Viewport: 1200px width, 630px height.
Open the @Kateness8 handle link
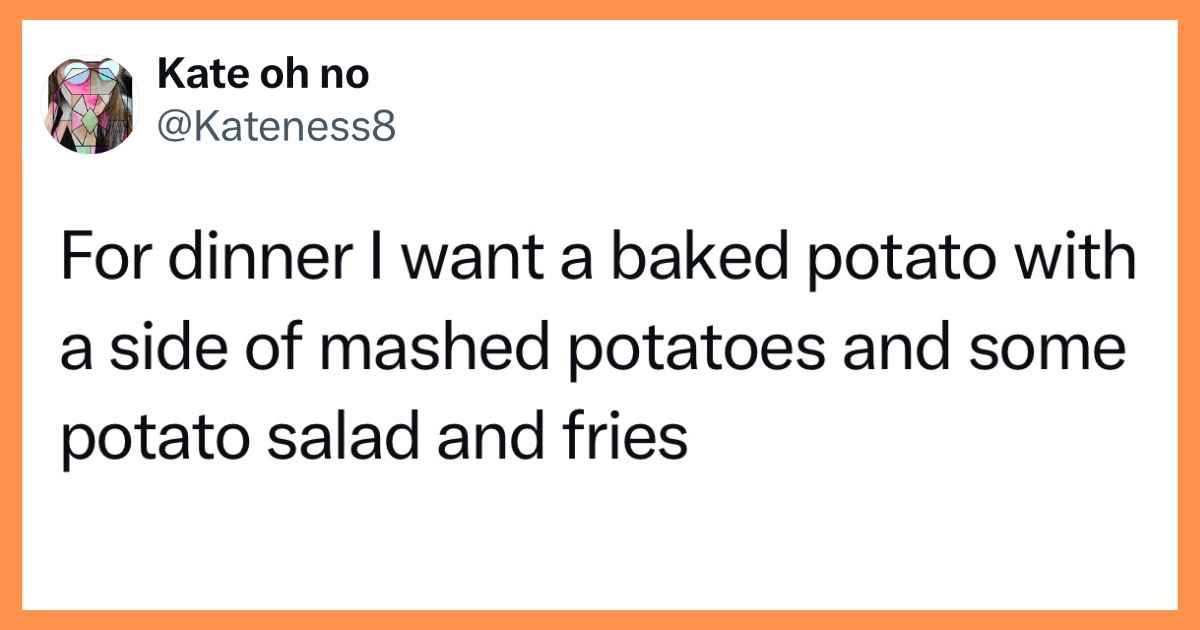276,127
